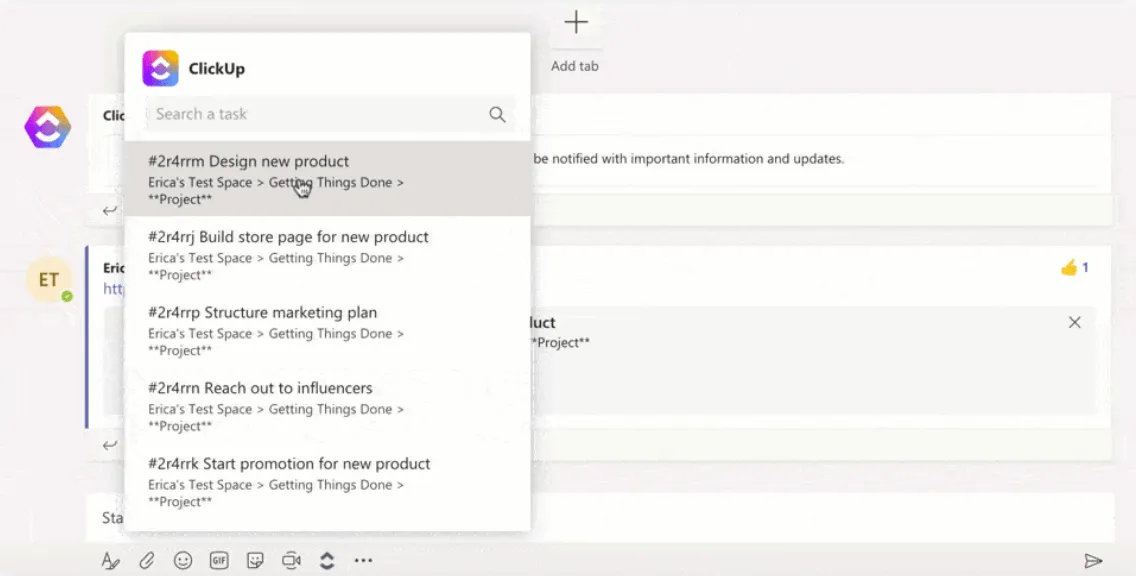Click the reply arrow under ClickUp message
Screen dimensions: 1136x576
click(x=109, y=210)
